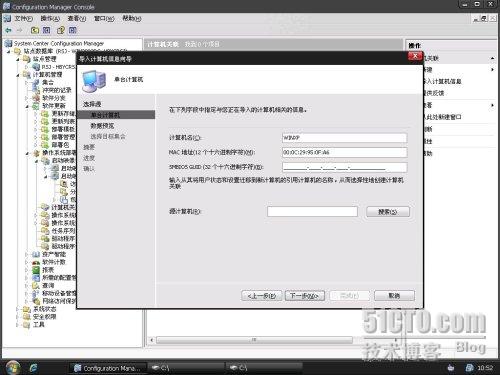Click the 源计算机(R) input field
500x375 pixels.
click(x=312, y=211)
